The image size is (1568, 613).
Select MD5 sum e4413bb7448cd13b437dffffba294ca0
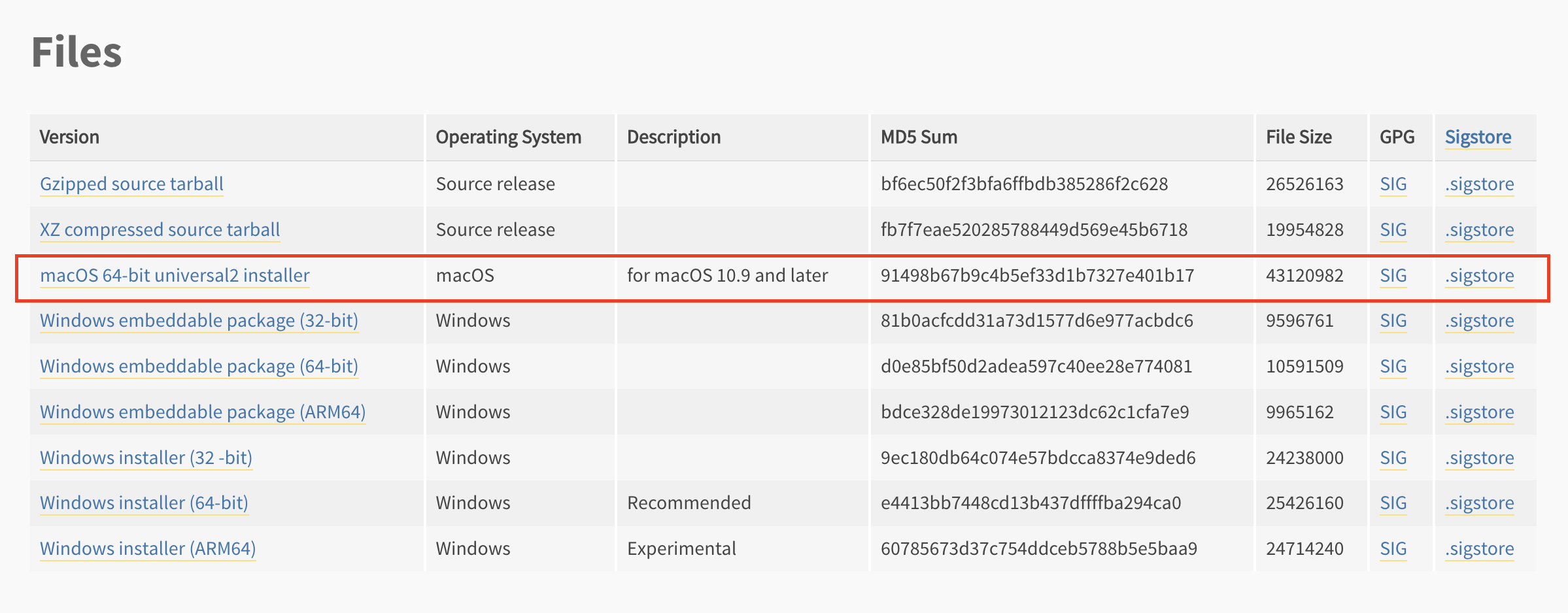click(x=1031, y=503)
